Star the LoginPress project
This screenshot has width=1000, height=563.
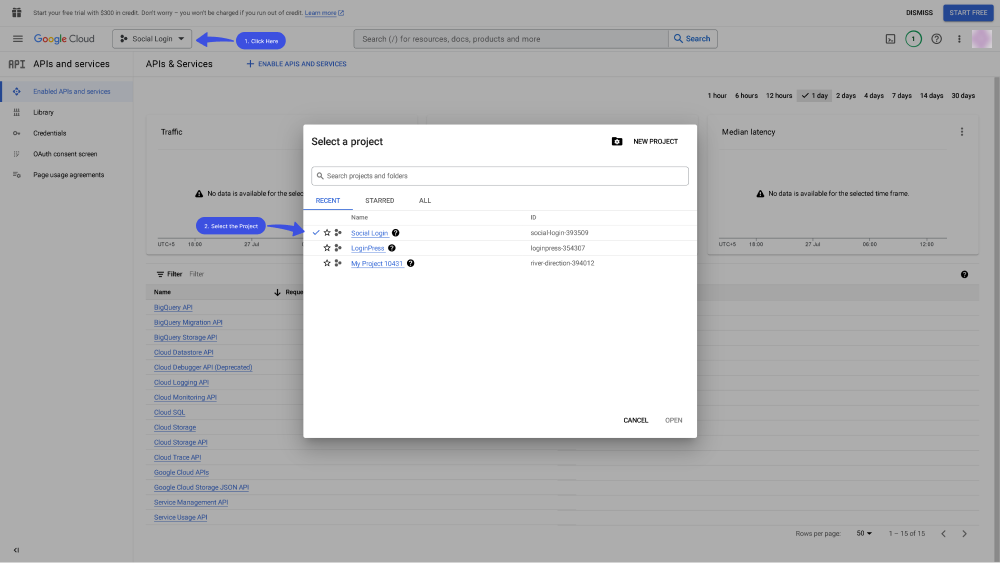(327, 248)
